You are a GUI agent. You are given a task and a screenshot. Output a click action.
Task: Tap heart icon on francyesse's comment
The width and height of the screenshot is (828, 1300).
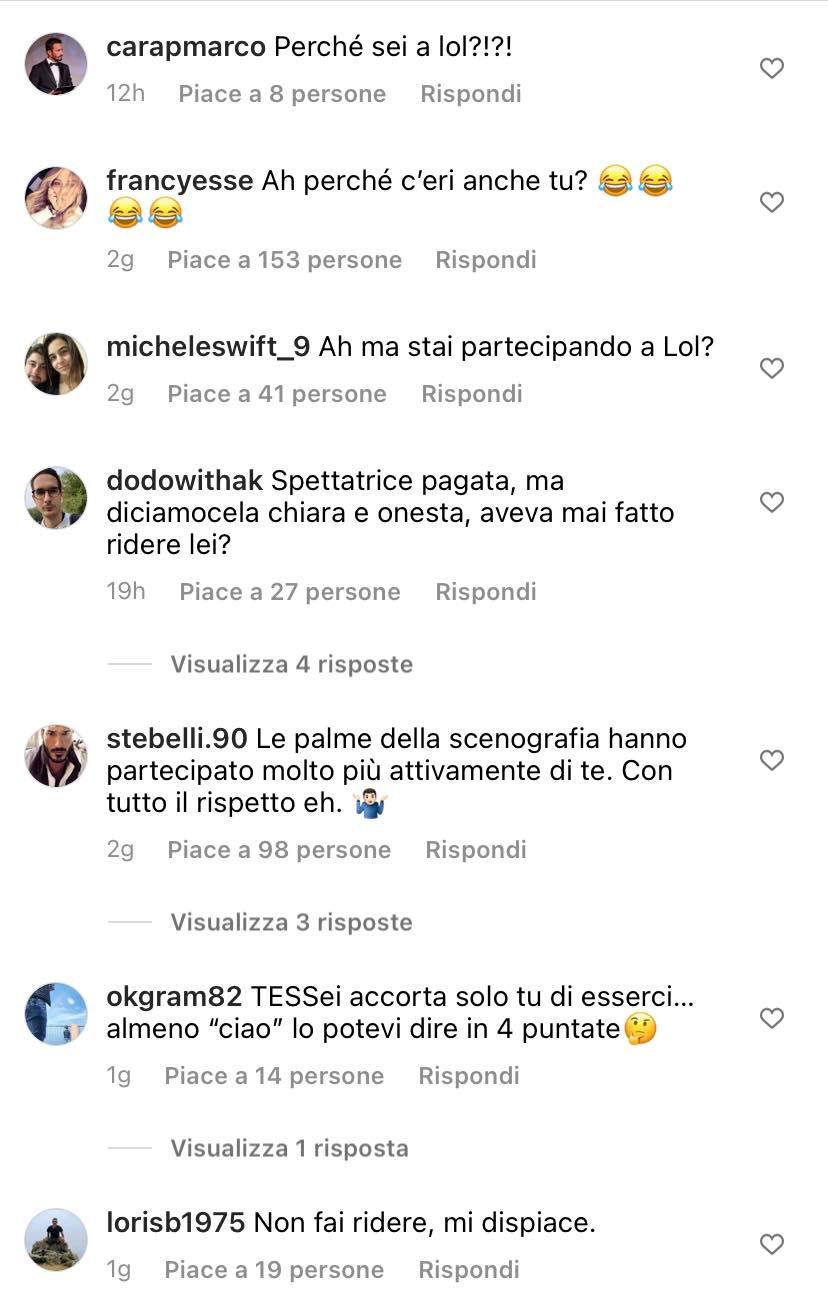(771, 202)
